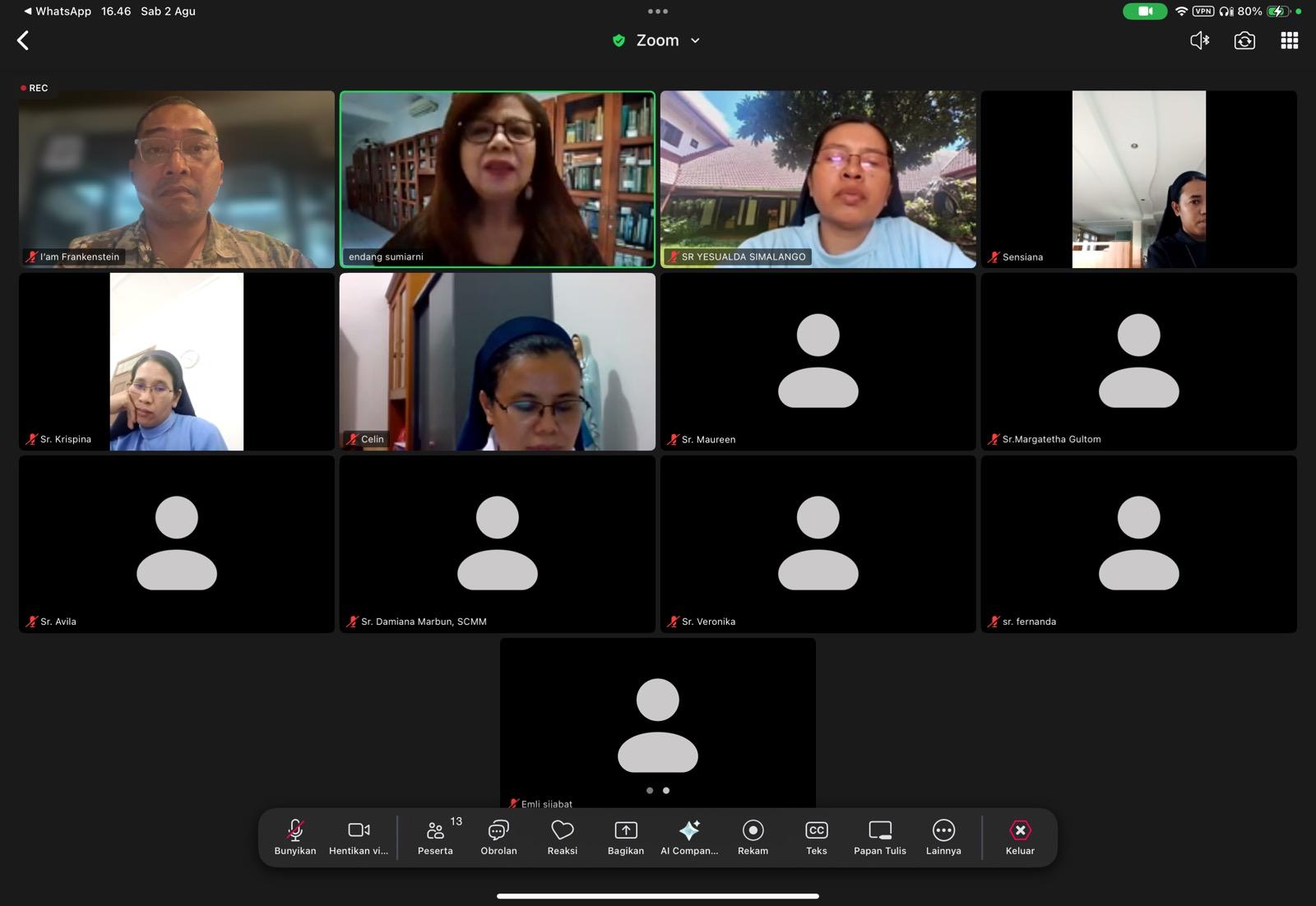Viewport: 1316px width, 906px height.
Task: Switch camera using the flip icon
Action: (1244, 40)
